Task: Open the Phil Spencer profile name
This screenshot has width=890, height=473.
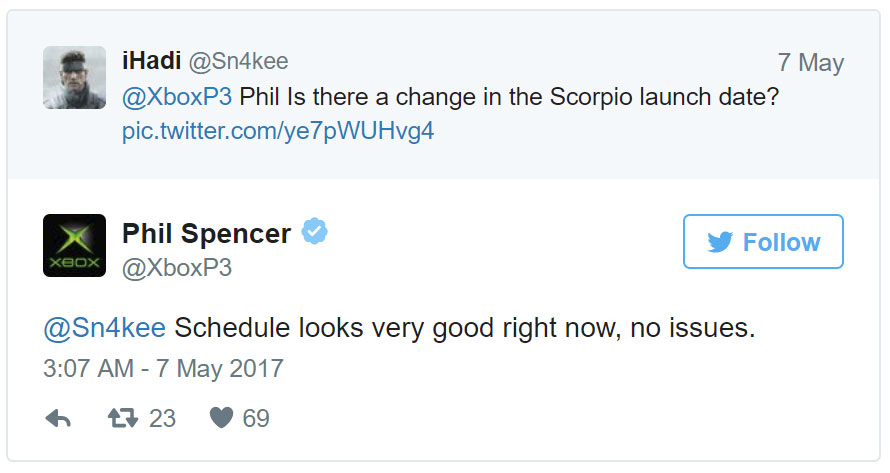Action: pos(206,234)
